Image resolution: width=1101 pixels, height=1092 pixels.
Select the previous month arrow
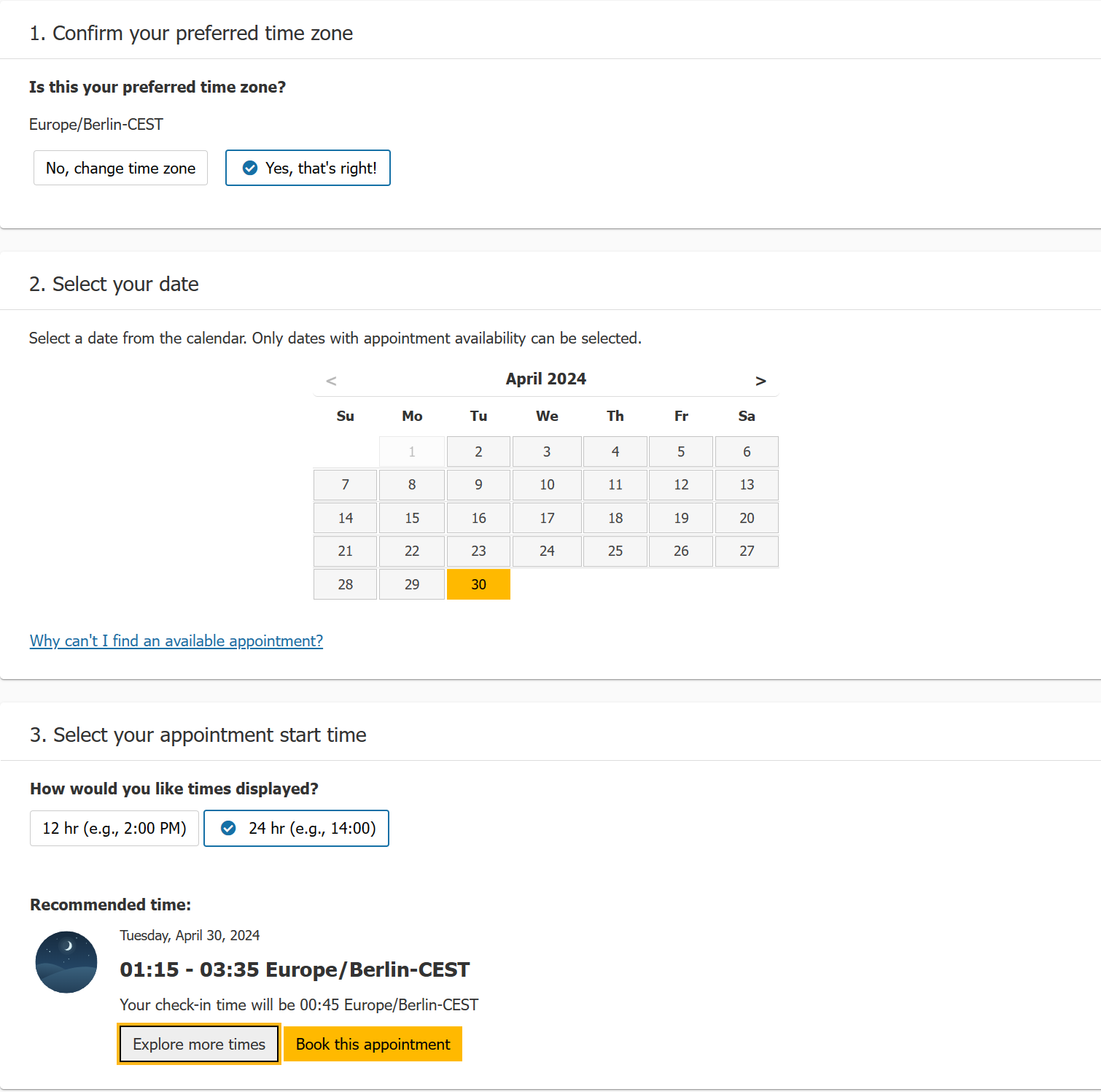(x=330, y=380)
